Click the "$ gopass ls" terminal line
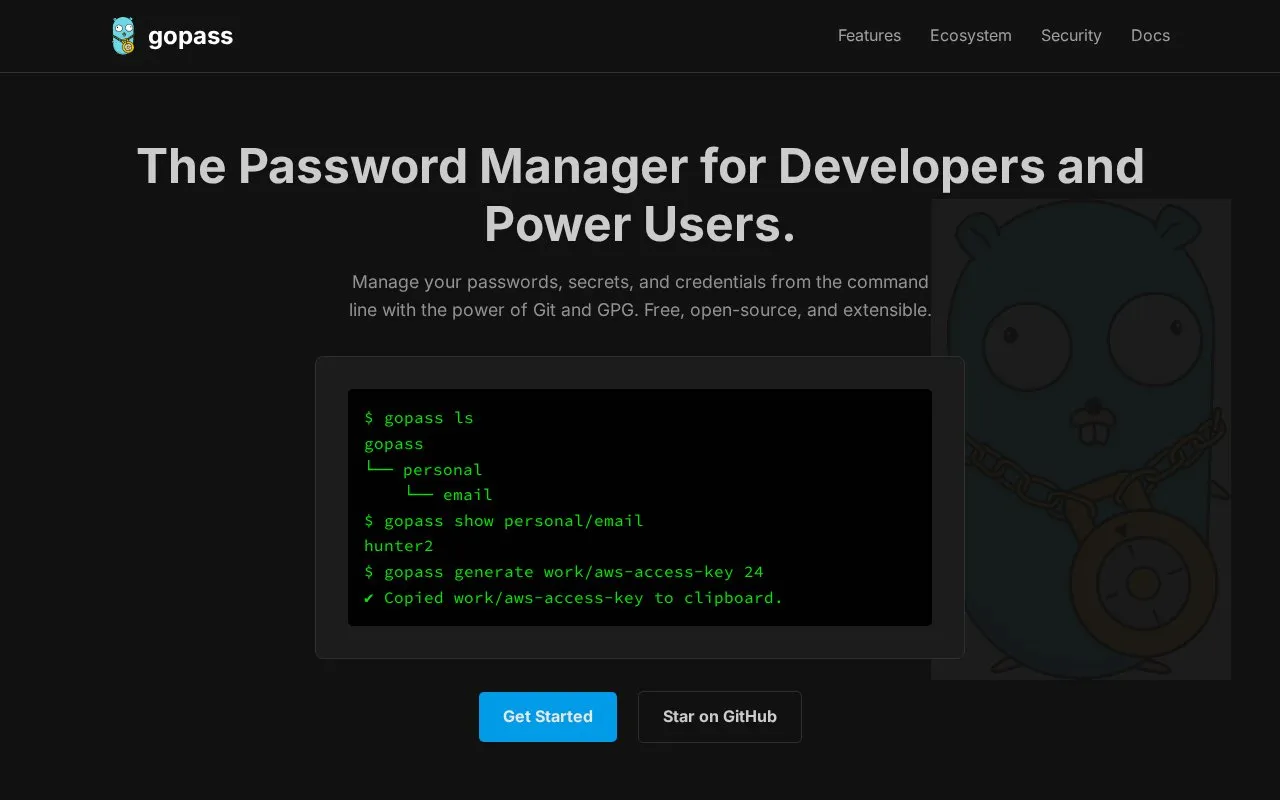 pos(419,418)
